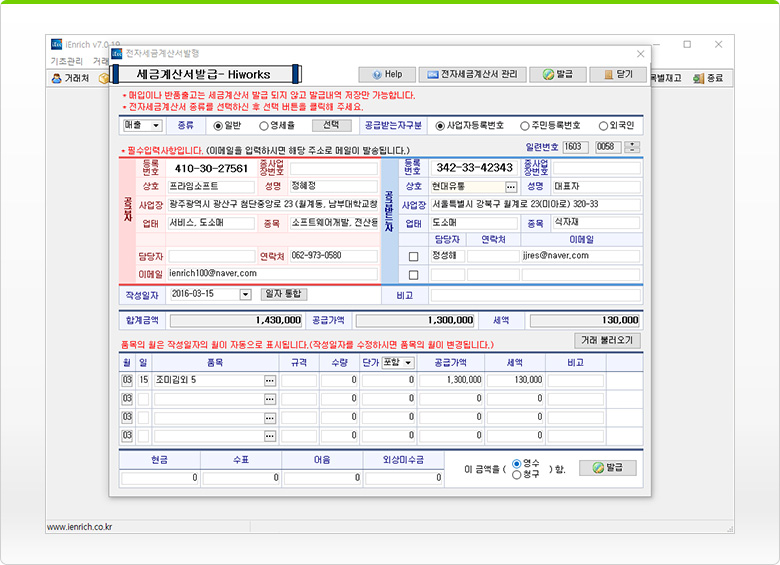Click the 세액 total field 130,000
The width and height of the screenshot is (780, 565).
pos(585,321)
